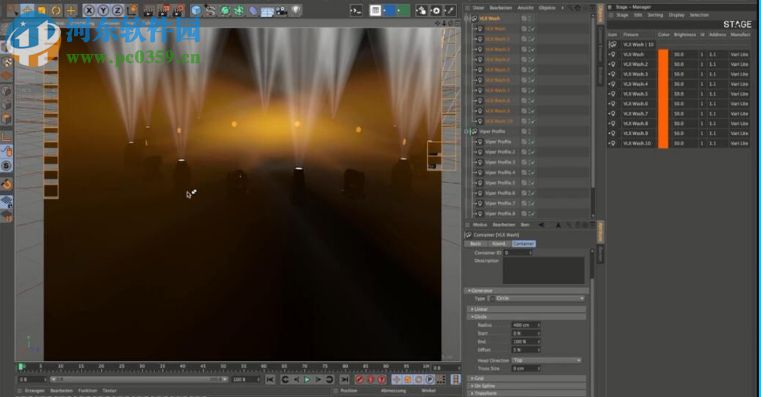761x397 pixels.
Task: Select the Scale tool in top toolbar
Action: [42, 10]
